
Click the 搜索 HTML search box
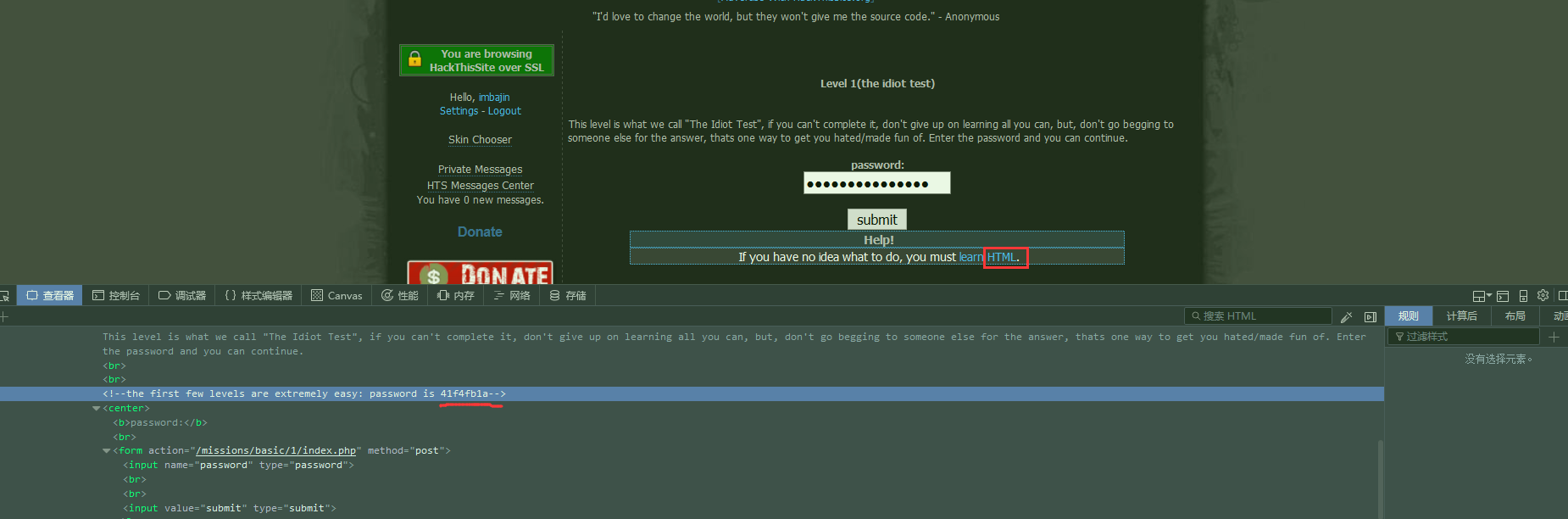click(1258, 316)
